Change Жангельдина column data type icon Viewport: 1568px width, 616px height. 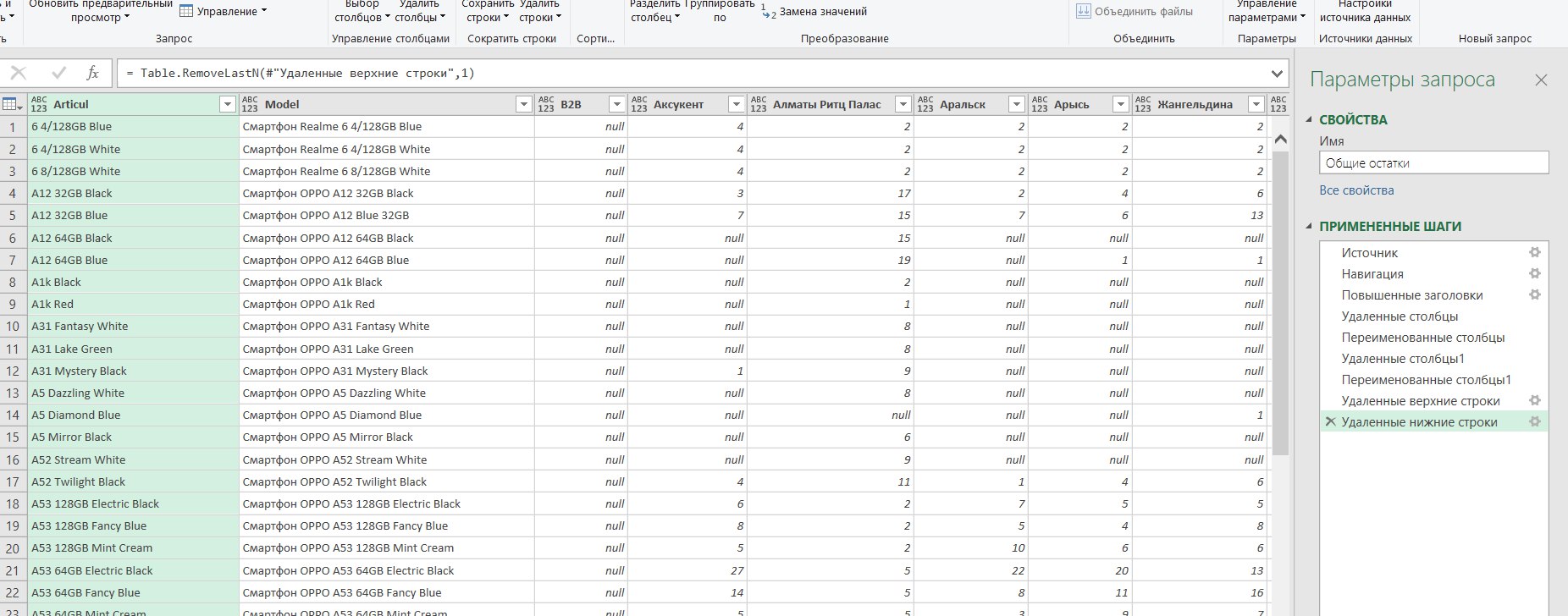pos(1143,104)
